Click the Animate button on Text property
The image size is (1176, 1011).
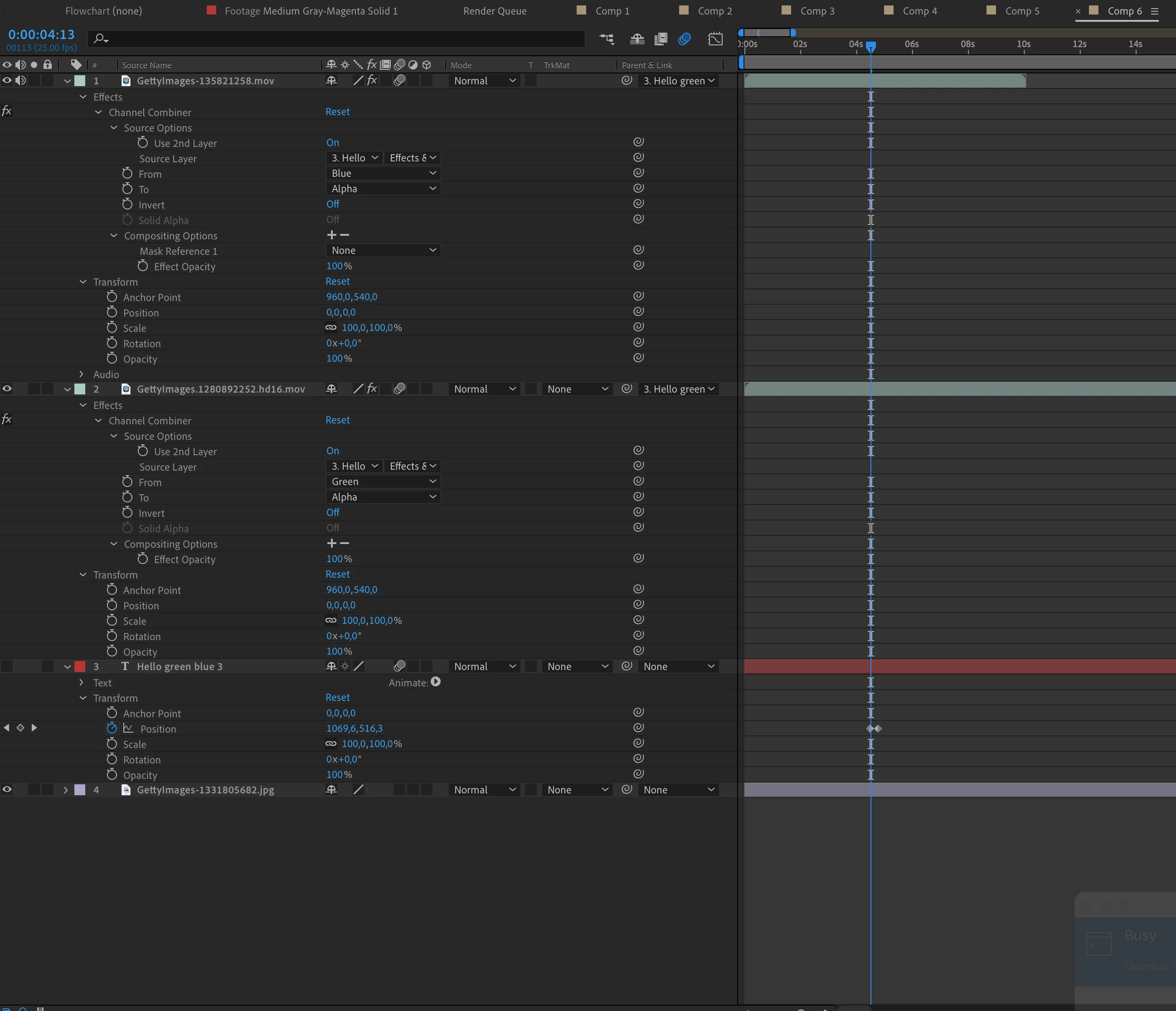click(435, 682)
